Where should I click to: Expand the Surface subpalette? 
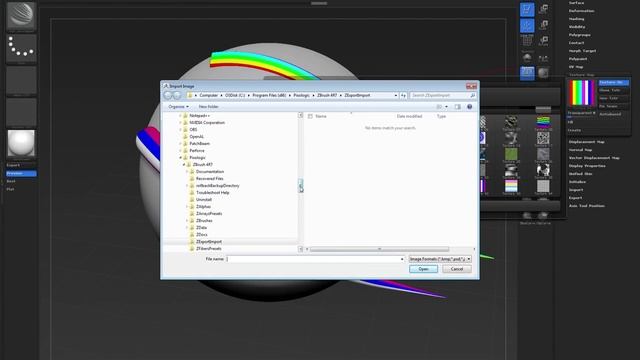click(x=576, y=3)
